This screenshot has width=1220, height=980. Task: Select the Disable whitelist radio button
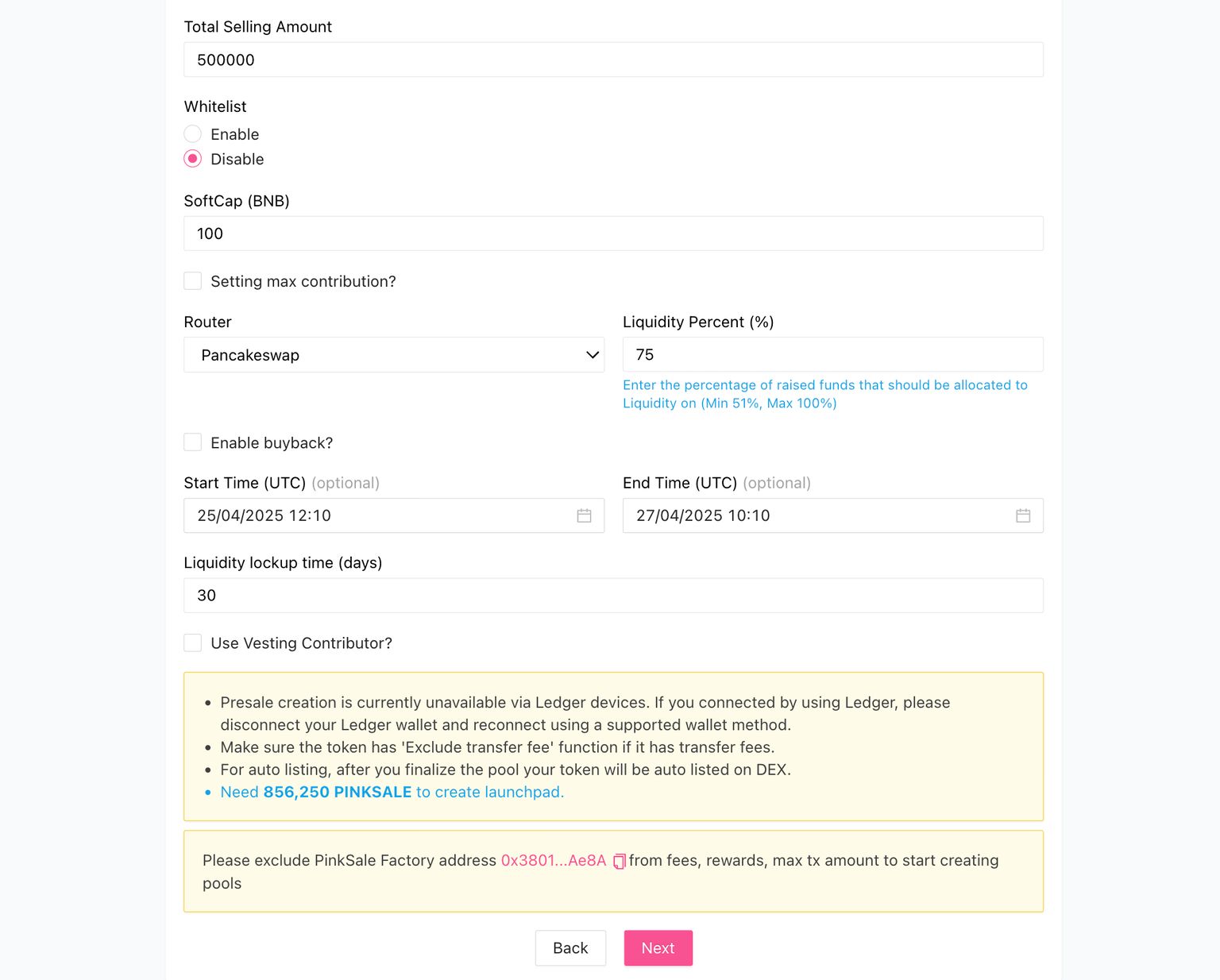click(x=193, y=159)
